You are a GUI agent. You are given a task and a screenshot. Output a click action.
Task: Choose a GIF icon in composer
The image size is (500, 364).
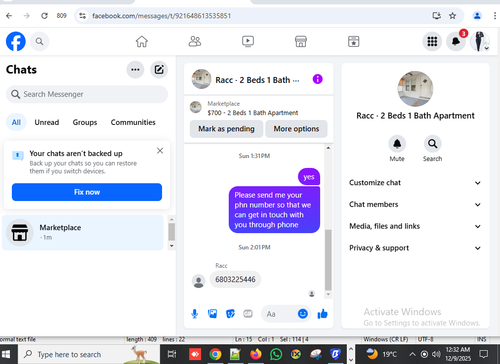tap(248, 314)
